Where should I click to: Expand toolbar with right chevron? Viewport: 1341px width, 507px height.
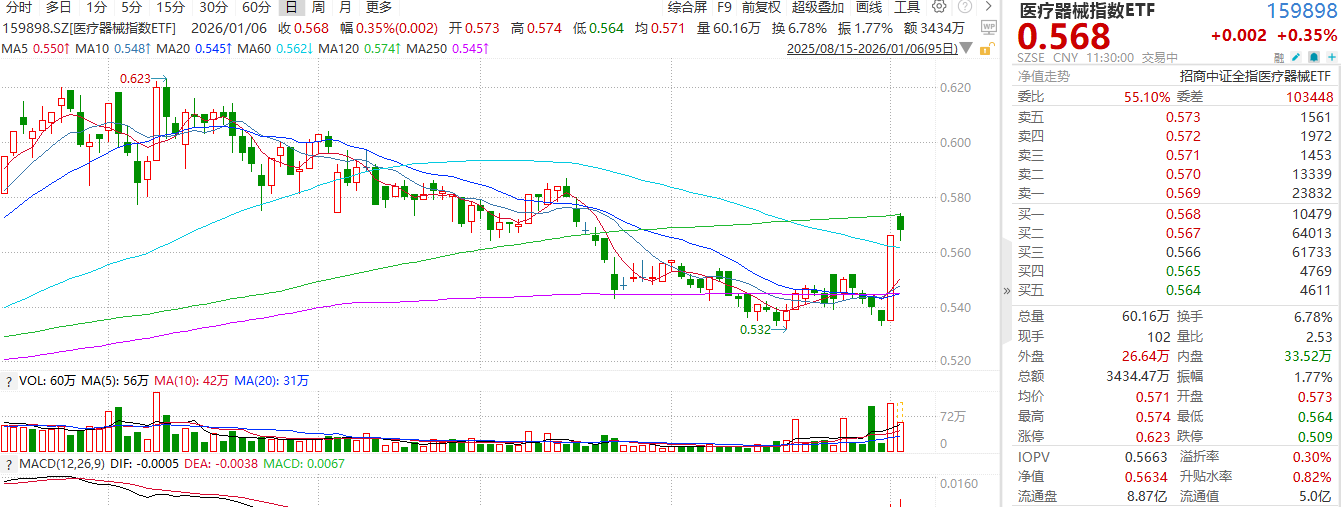[988, 7]
